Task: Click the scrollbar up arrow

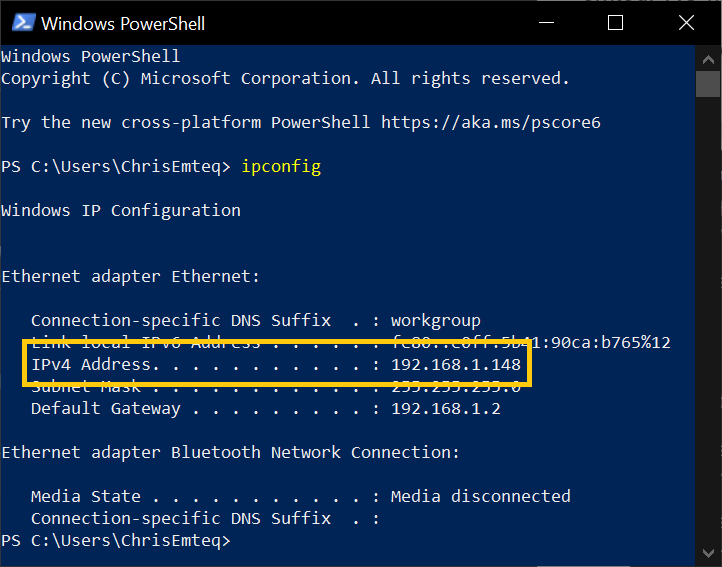Action: [x=708, y=59]
